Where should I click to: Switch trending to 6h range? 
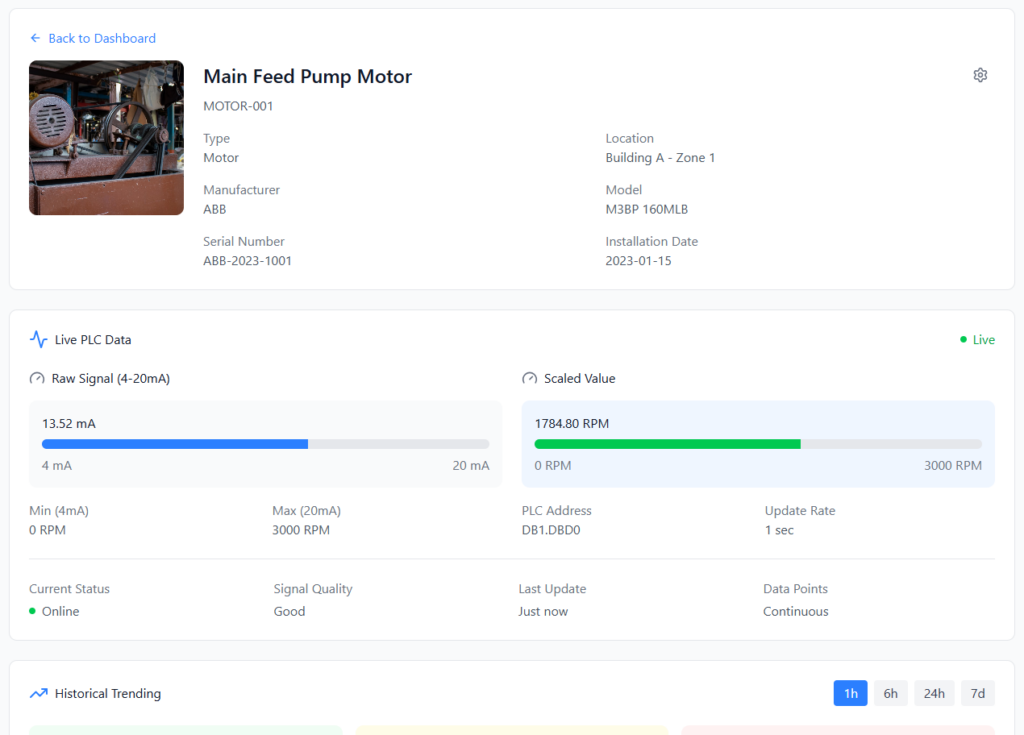coord(890,693)
